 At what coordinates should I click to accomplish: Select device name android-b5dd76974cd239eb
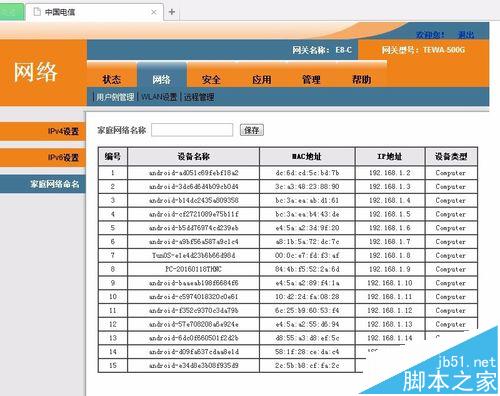194,228
